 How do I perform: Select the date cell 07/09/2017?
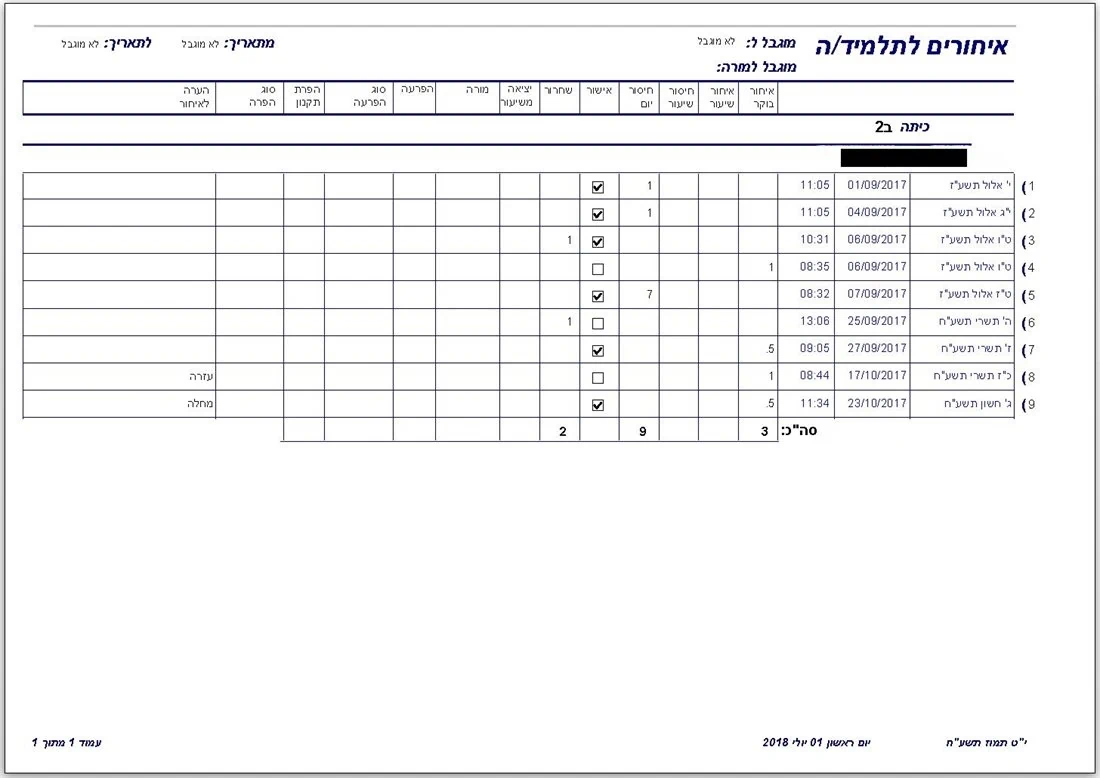877,294
